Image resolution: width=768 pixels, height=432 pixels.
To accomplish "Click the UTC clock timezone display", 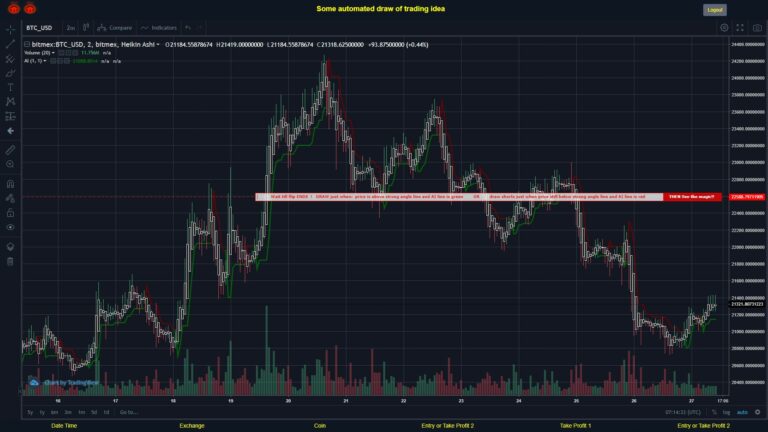I will click(683, 412).
